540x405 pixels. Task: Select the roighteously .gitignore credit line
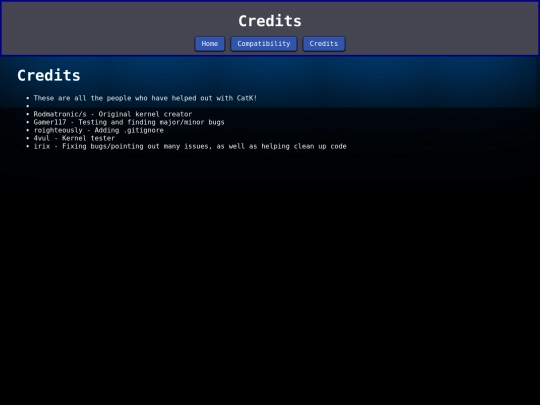click(x=98, y=130)
